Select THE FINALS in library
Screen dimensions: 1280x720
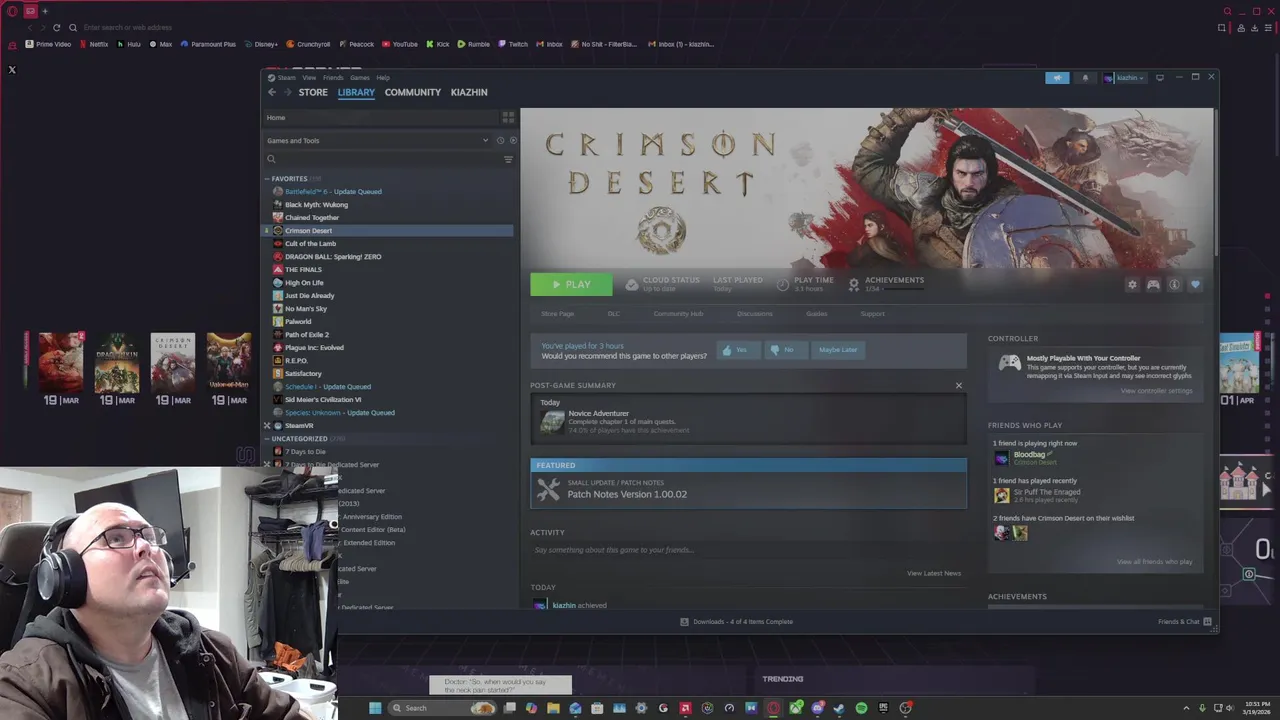tap(303, 269)
